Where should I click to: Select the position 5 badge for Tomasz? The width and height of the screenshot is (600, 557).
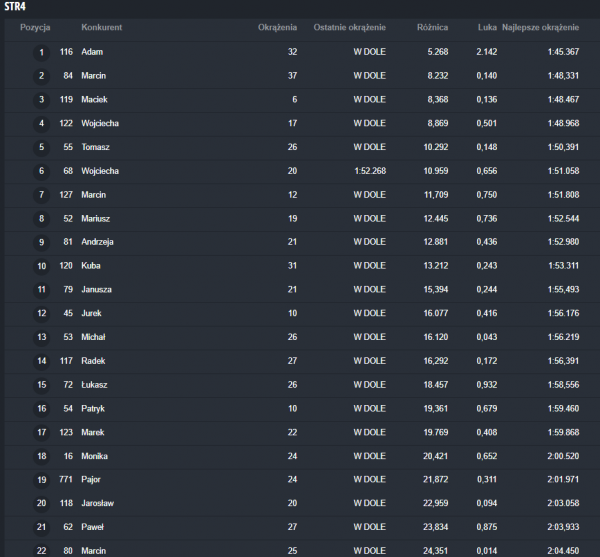pyautogui.click(x=41, y=147)
